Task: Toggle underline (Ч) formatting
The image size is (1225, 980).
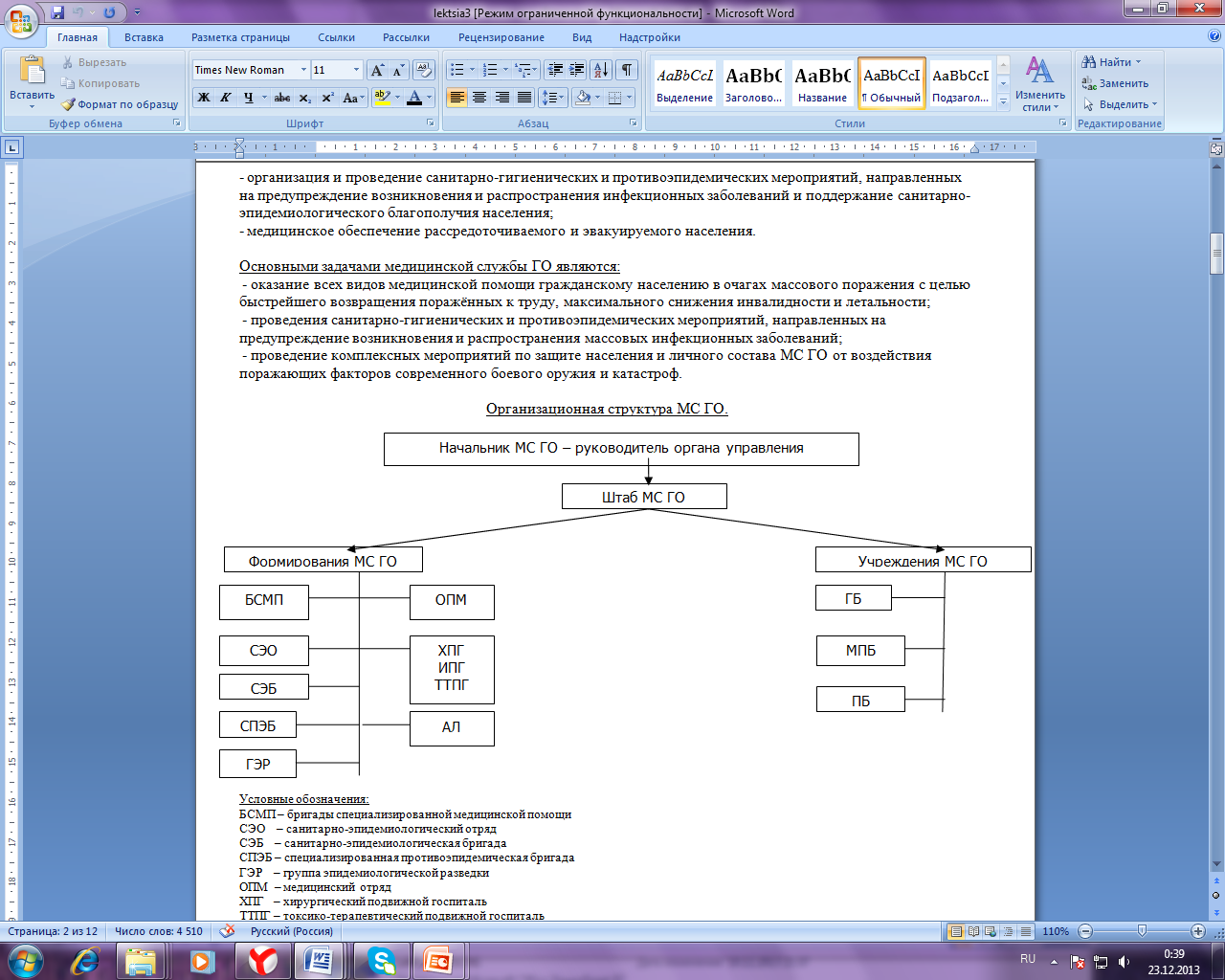Action: coord(248,98)
